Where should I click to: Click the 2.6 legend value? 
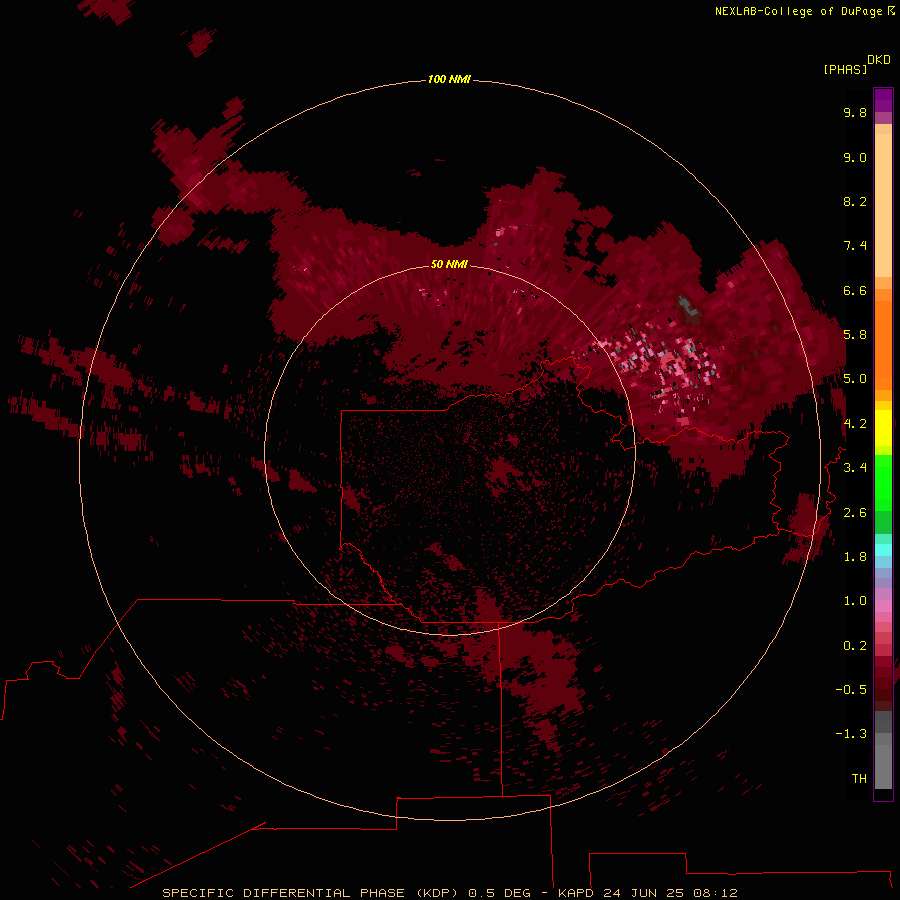pos(855,513)
